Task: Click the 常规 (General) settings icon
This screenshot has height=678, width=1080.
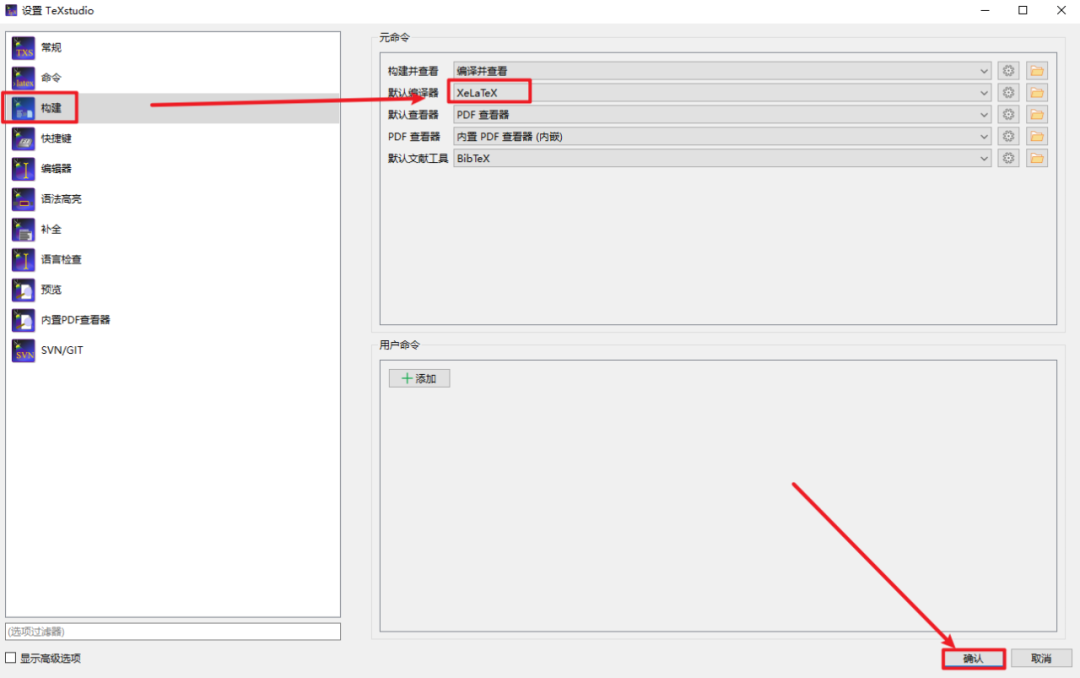Action: [x=23, y=48]
